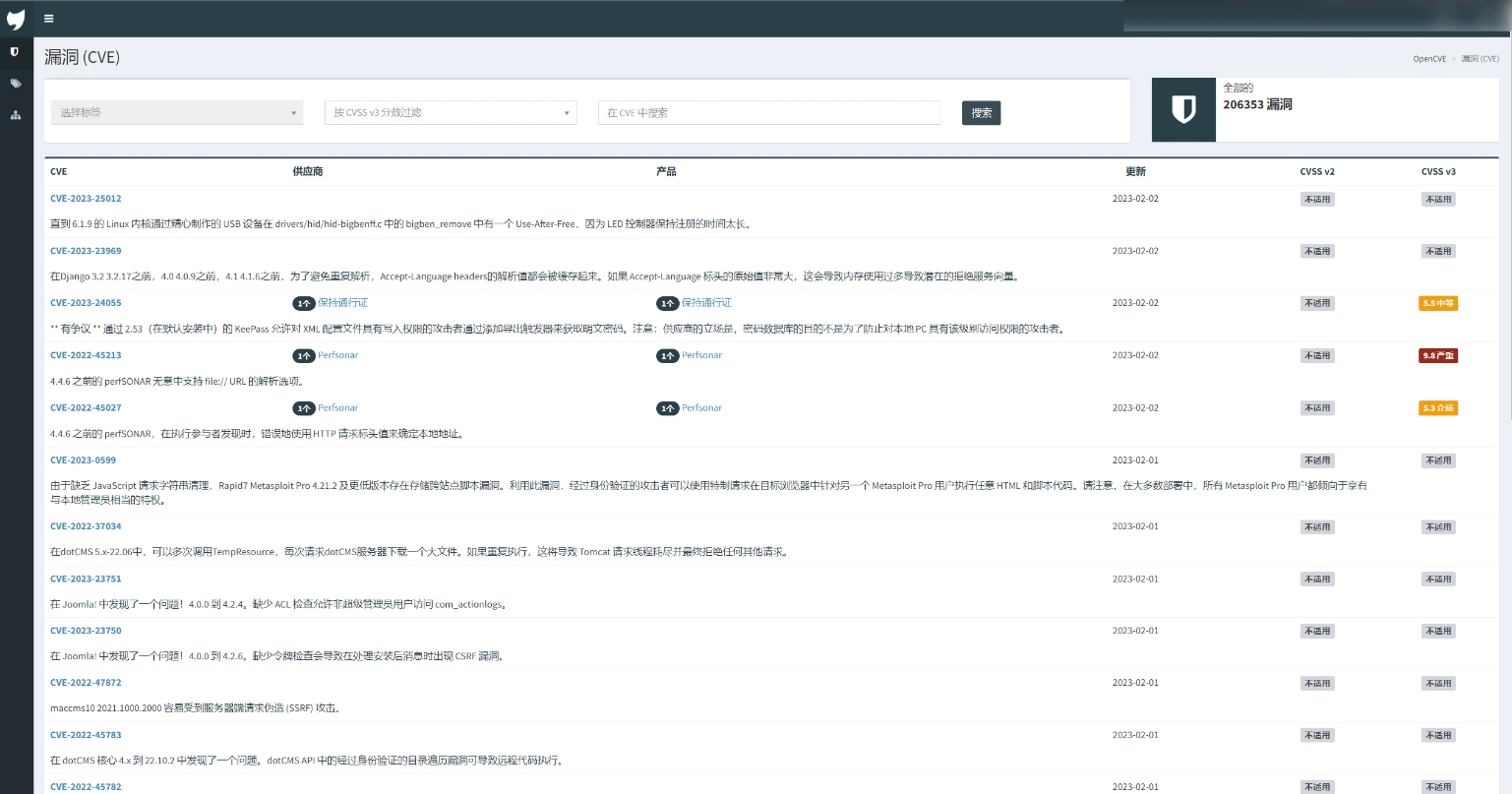Click Perfsonar product link for CVE-2022-45027
This screenshot has width=1512, height=794.
[x=701, y=407]
